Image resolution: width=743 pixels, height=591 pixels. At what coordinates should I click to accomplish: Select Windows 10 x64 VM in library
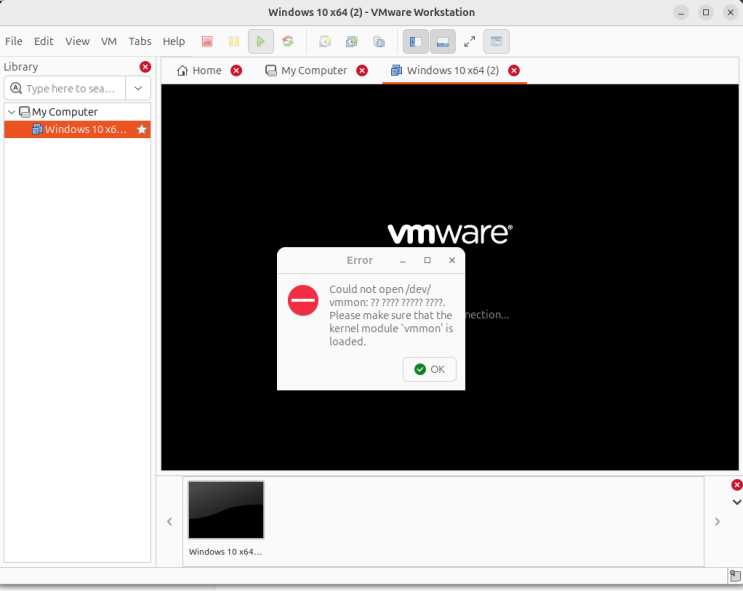click(78, 129)
